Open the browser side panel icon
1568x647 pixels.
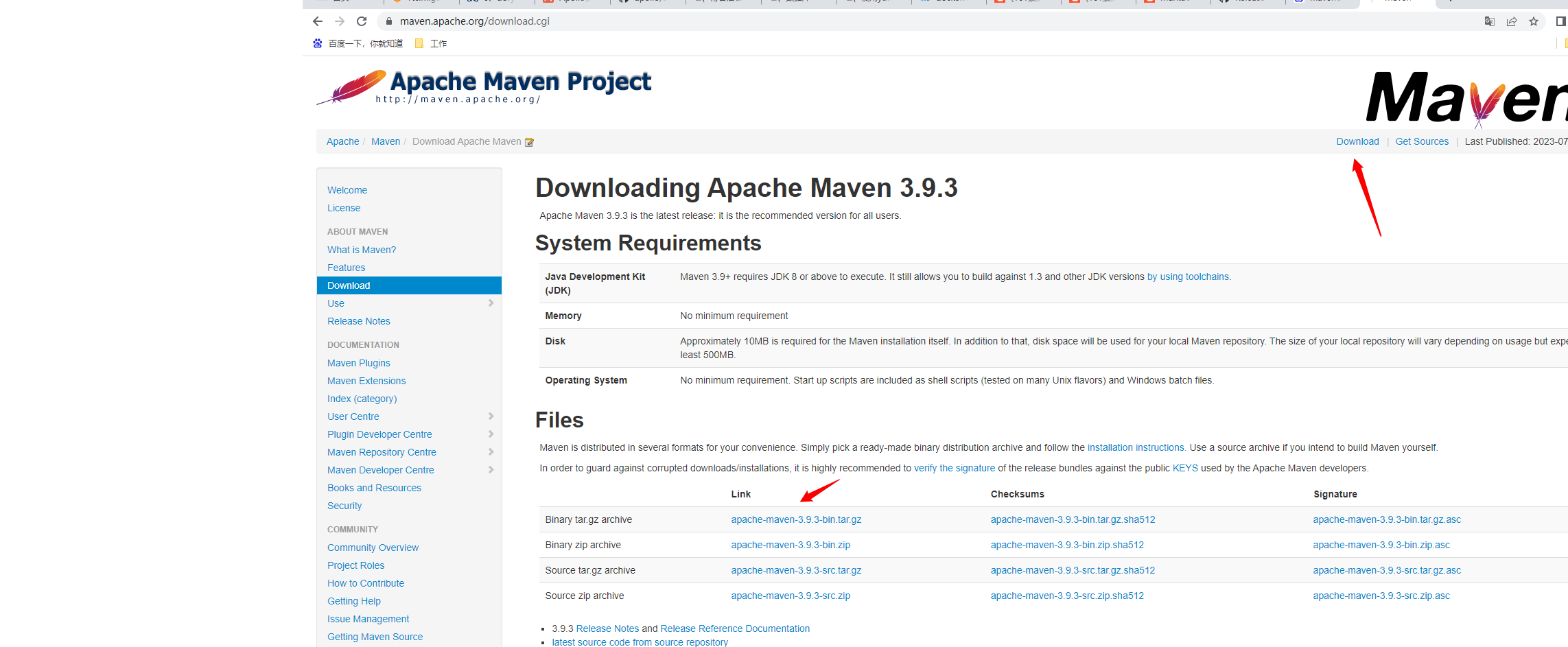pyautogui.click(x=1561, y=21)
